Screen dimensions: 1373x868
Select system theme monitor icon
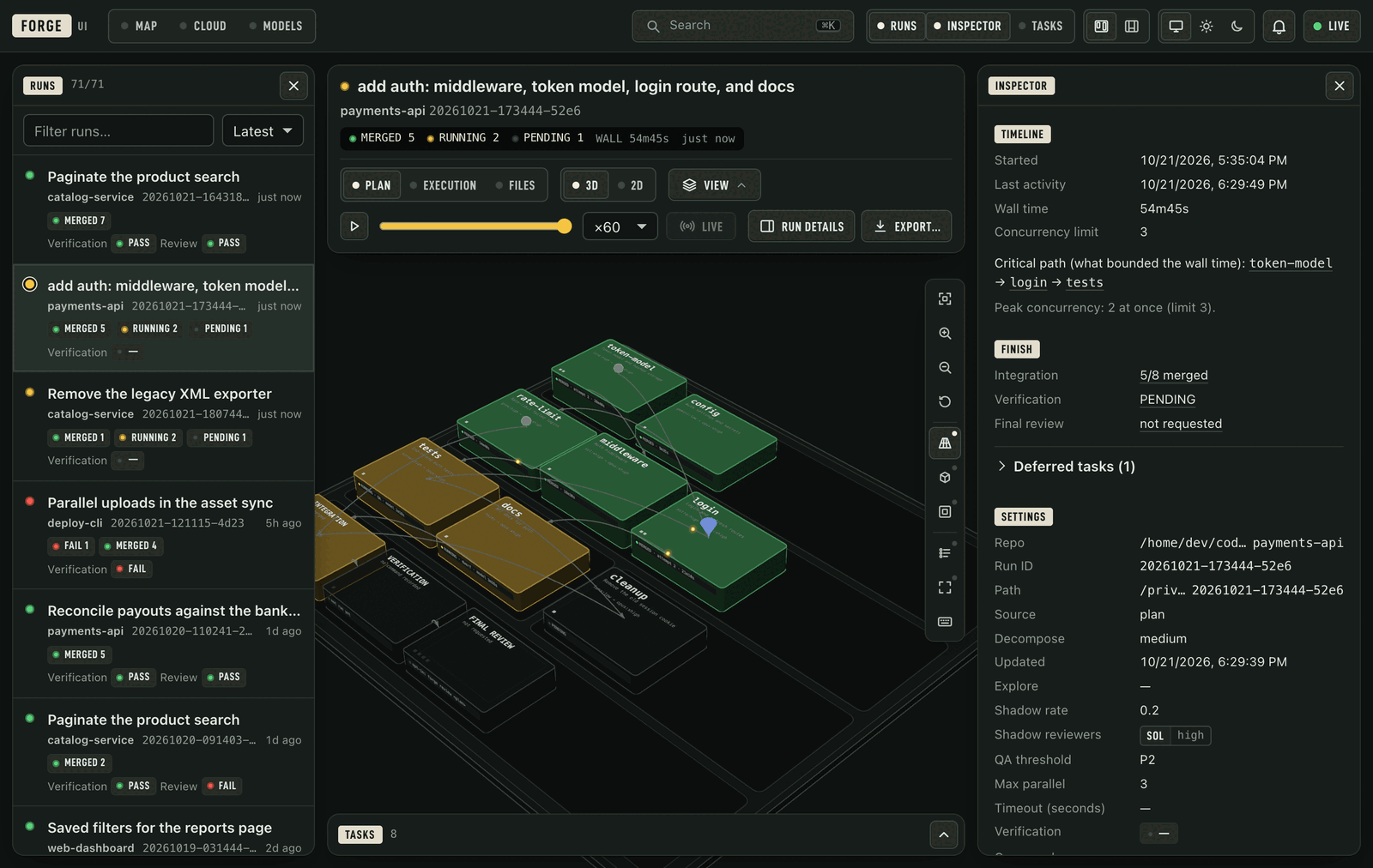point(1176,27)
